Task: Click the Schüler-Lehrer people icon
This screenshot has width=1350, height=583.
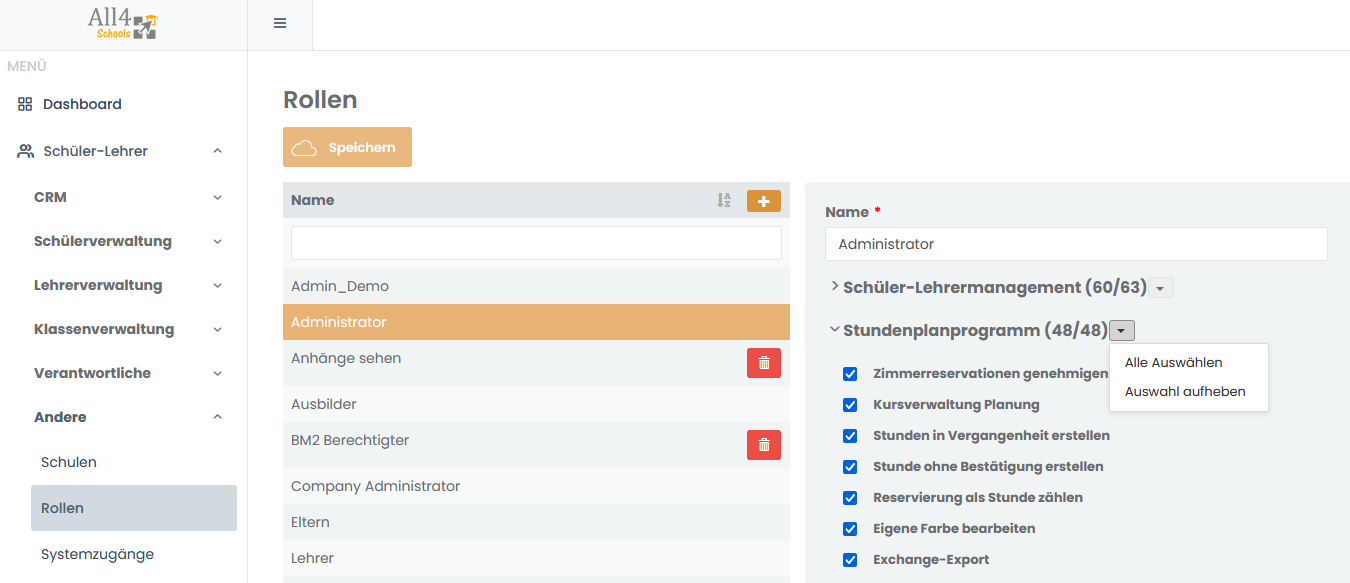Action: tap(25, 151)
